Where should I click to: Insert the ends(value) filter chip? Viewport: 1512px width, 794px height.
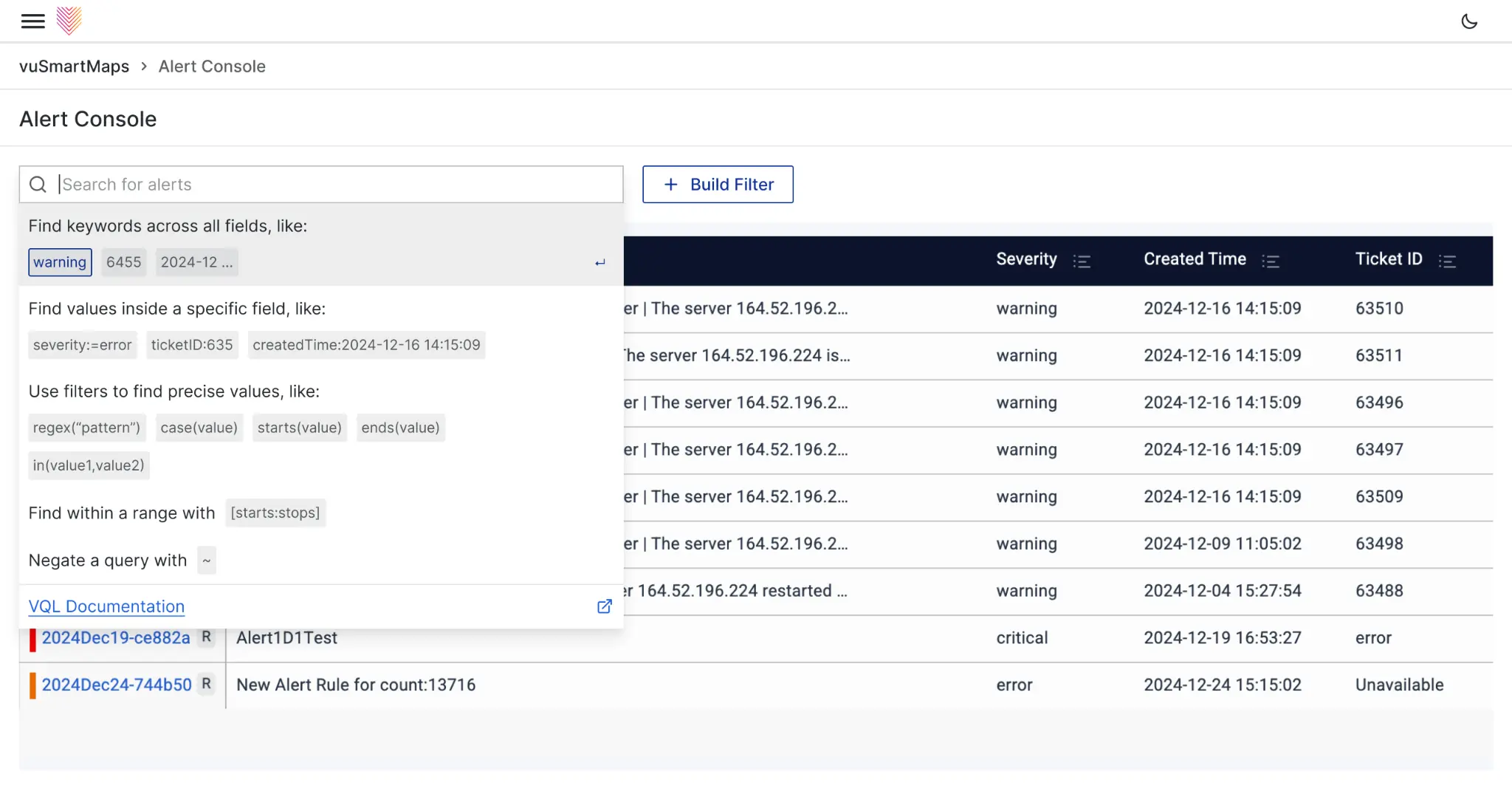(400, 428)
